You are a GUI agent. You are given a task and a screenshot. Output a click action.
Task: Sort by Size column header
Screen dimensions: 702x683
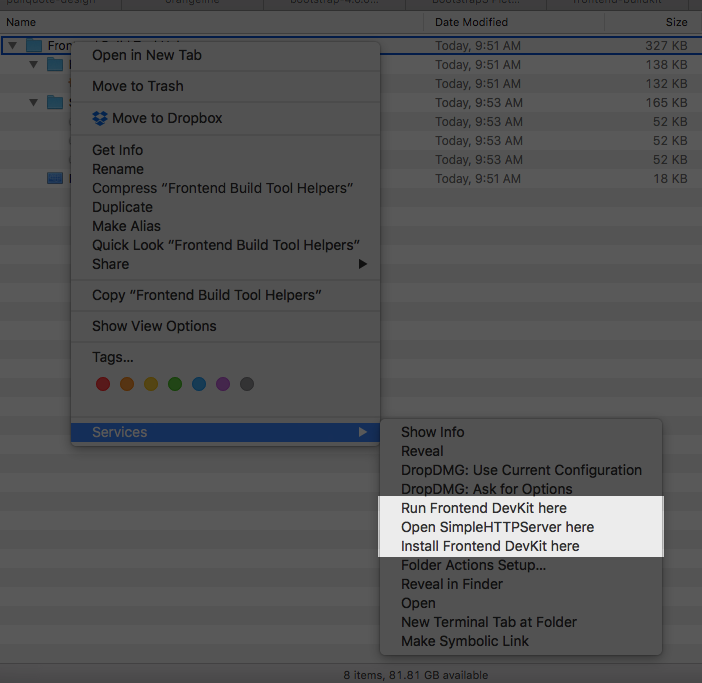(653, 22)
